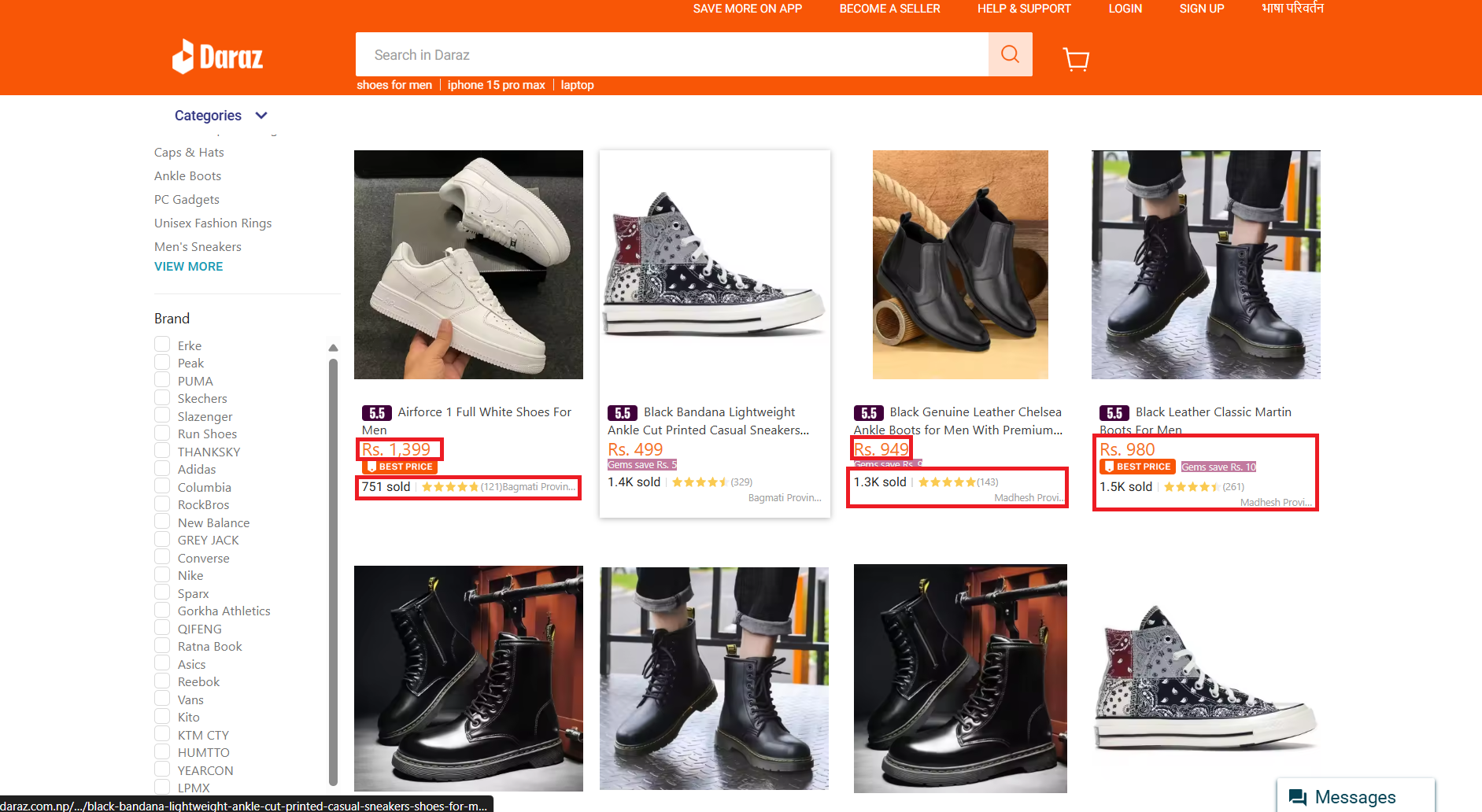Viewport: 1482px width, 812px height.
Task: Open the shopping cart icon
Action: click(1076, 59)
